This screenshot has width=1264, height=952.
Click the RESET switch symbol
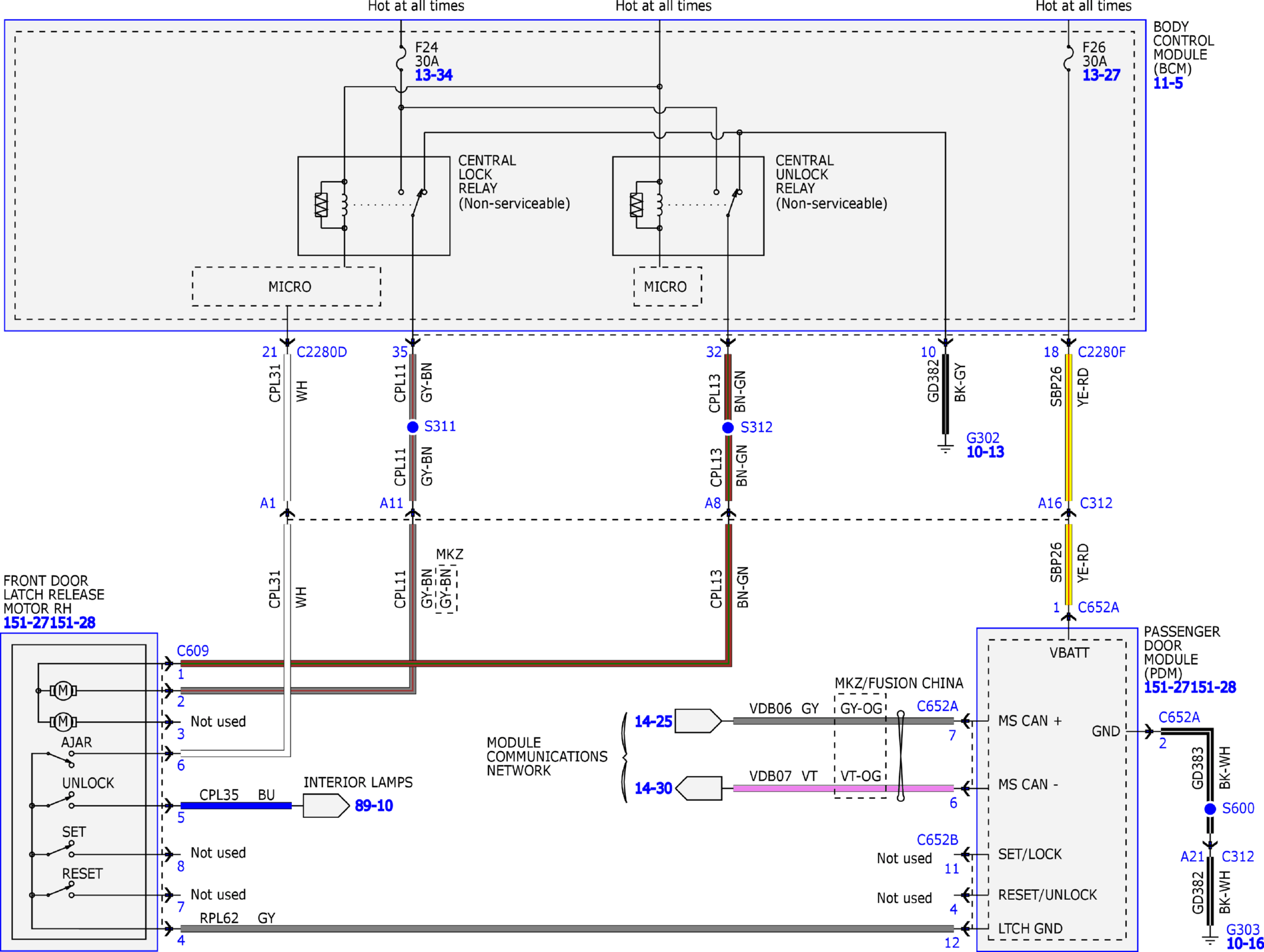59,890
